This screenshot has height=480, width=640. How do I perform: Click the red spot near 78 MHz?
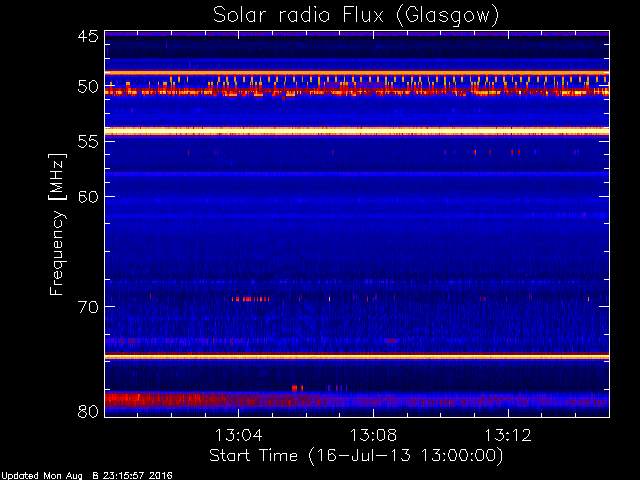pyautogui.click(x=298, y=388)
